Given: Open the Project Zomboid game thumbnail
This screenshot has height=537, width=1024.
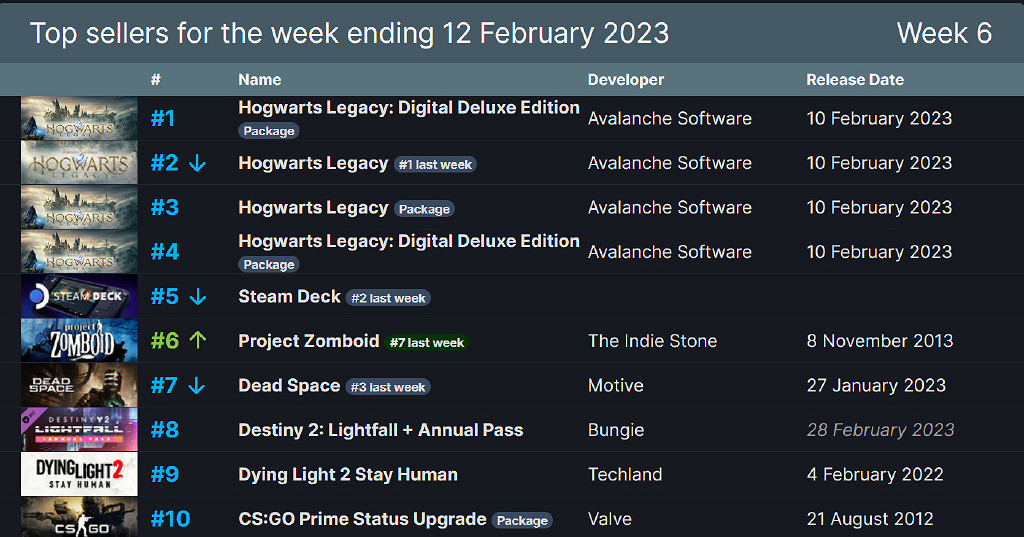Looking at the screenshot, I should coord(79,341).
